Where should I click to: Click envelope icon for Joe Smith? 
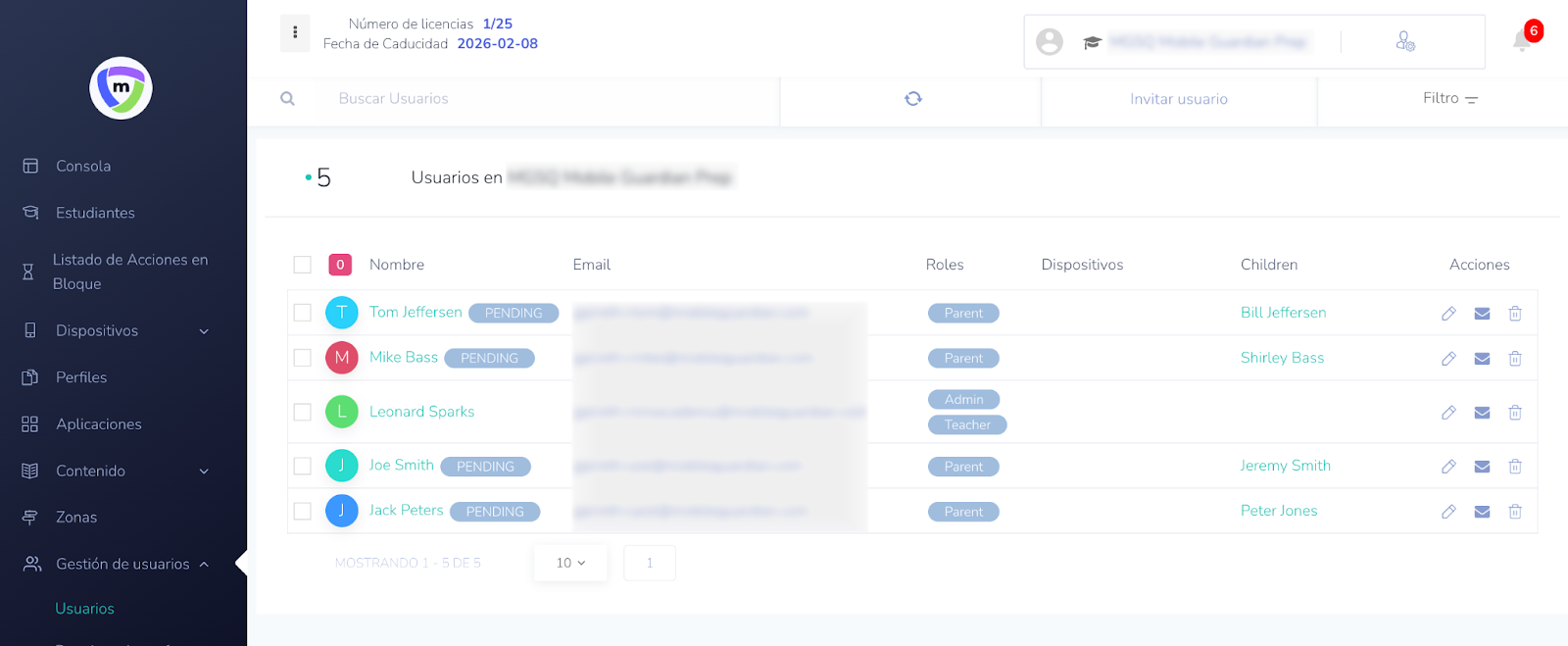[x=1482, y=467]
